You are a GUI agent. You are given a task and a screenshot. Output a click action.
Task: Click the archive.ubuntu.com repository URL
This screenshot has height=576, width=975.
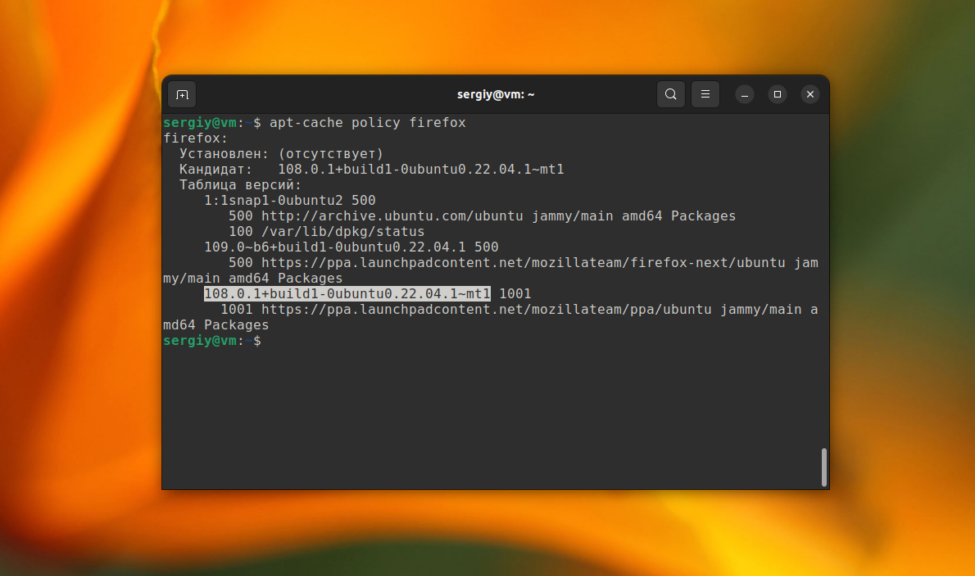[x=392, y=216]
